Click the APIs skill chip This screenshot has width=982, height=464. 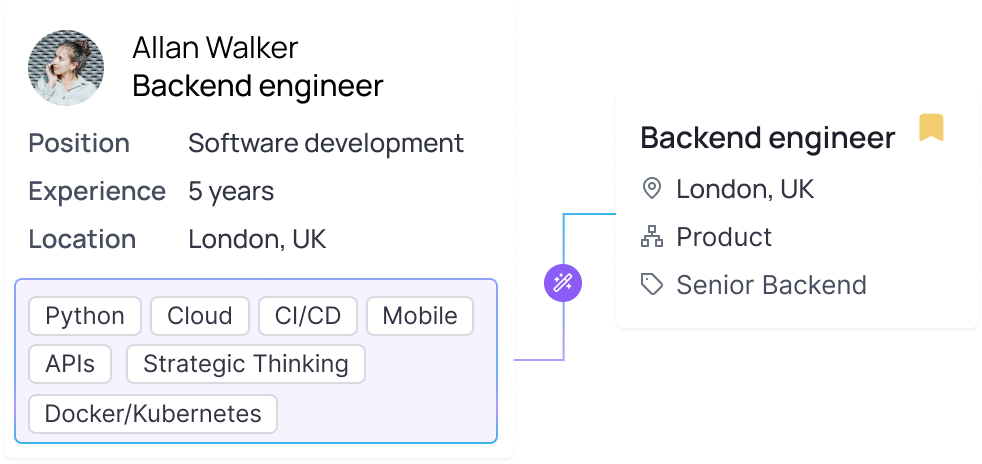pos(70,364)
